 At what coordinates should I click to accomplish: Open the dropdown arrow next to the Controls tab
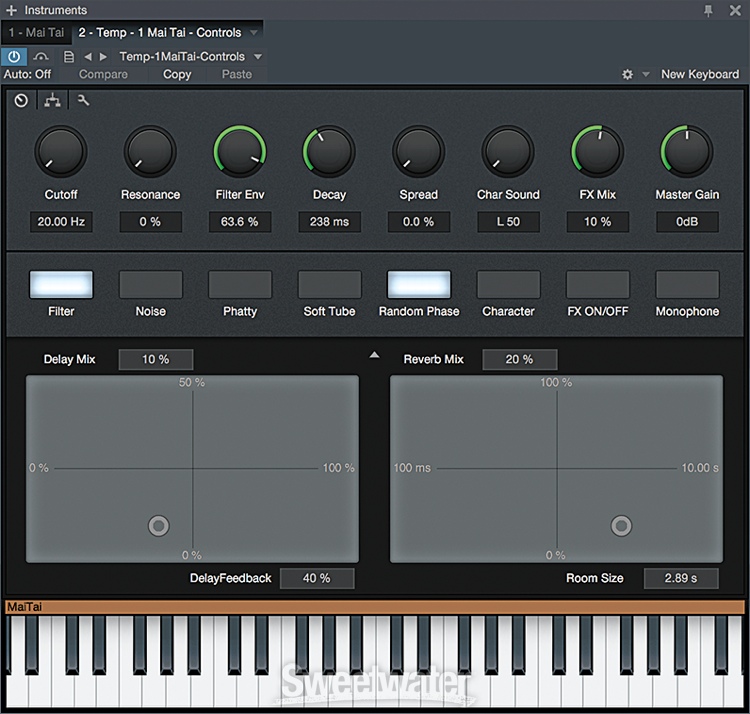coord(254,33)
